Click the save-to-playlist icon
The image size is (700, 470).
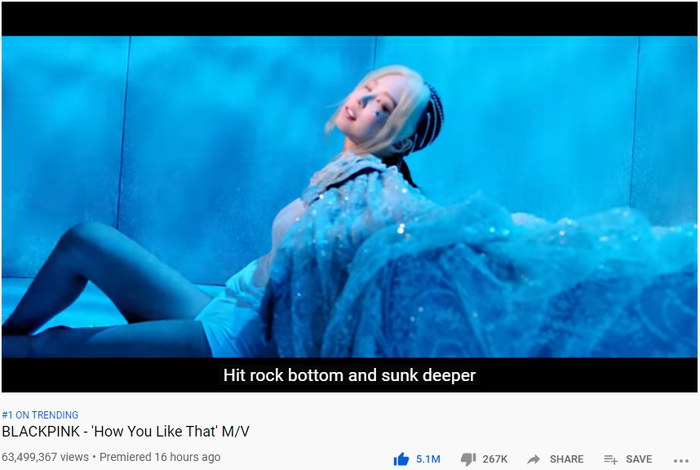click(x=611, y=459)
